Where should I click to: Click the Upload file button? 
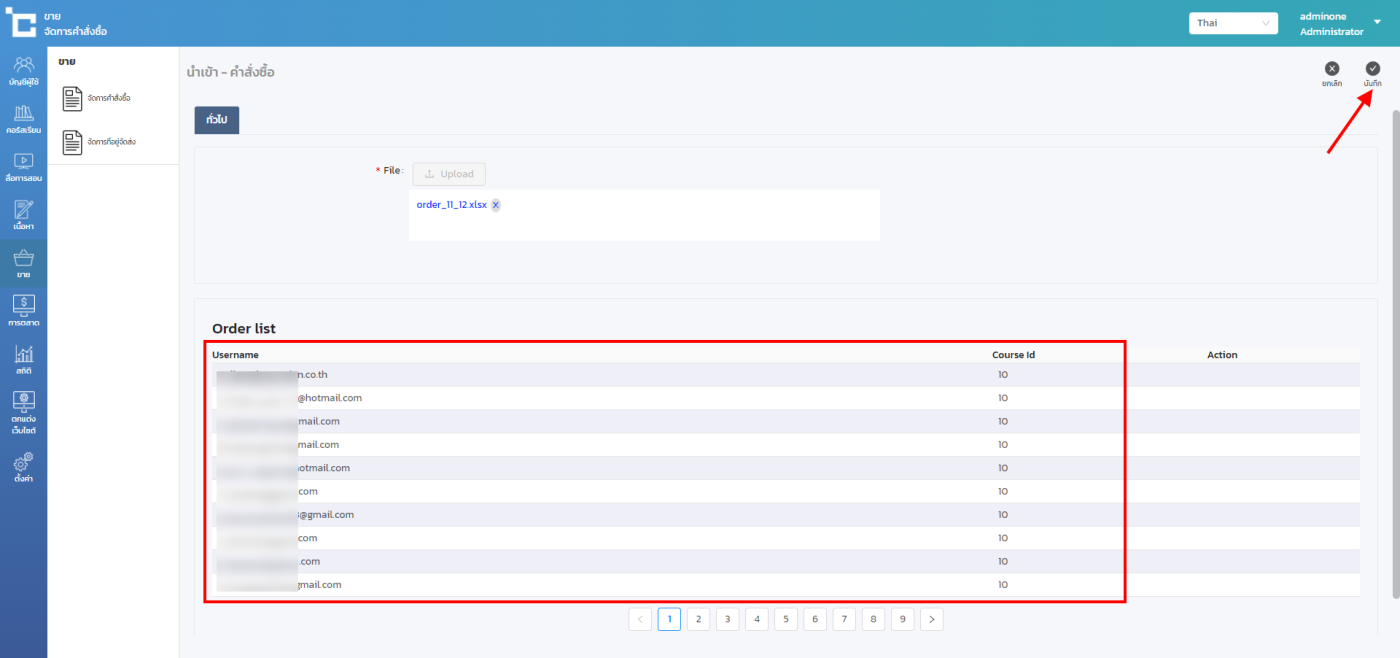click(449, 174)
